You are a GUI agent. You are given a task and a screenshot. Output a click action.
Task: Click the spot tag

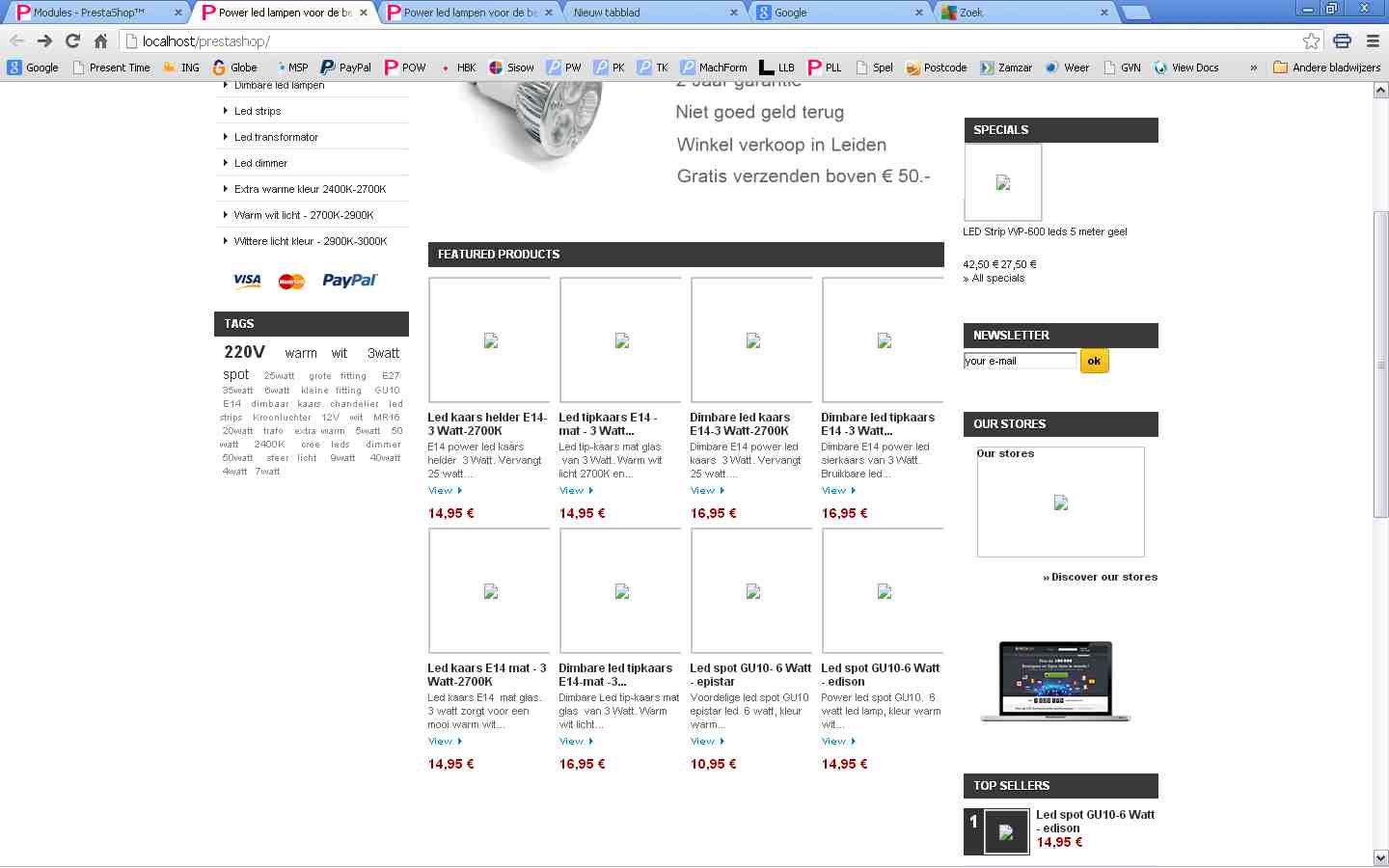click(x=236, y=374)
